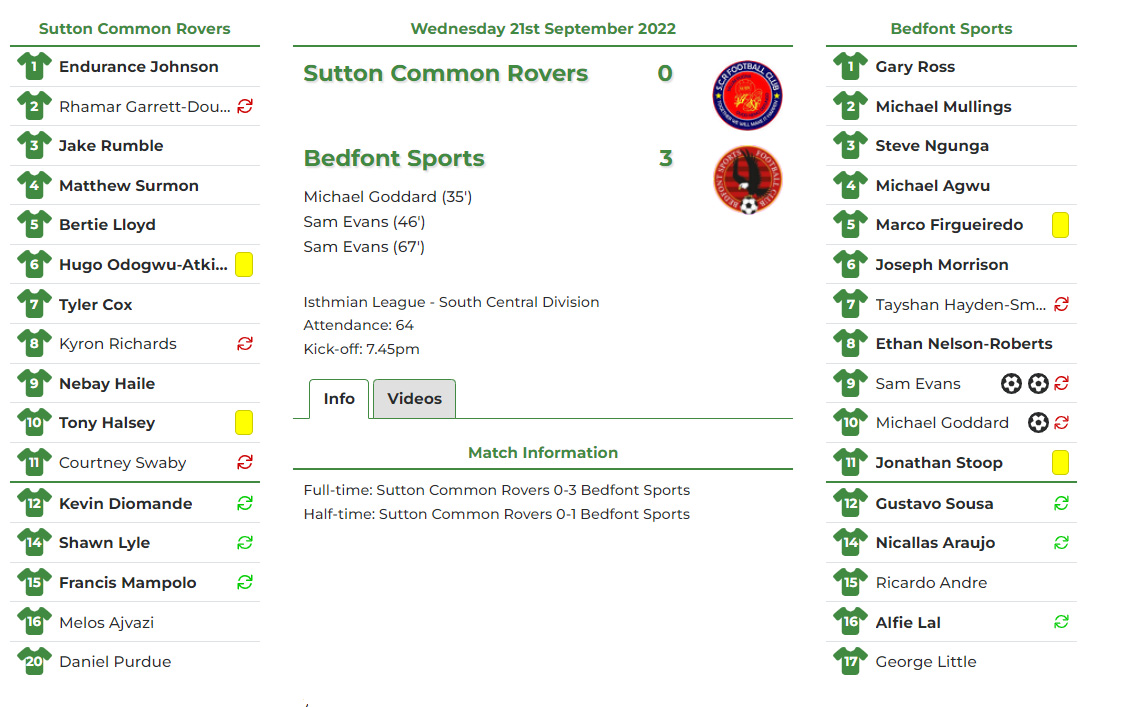Select the Info tab
Screen dimensions: 1121x707
[339, 399]
